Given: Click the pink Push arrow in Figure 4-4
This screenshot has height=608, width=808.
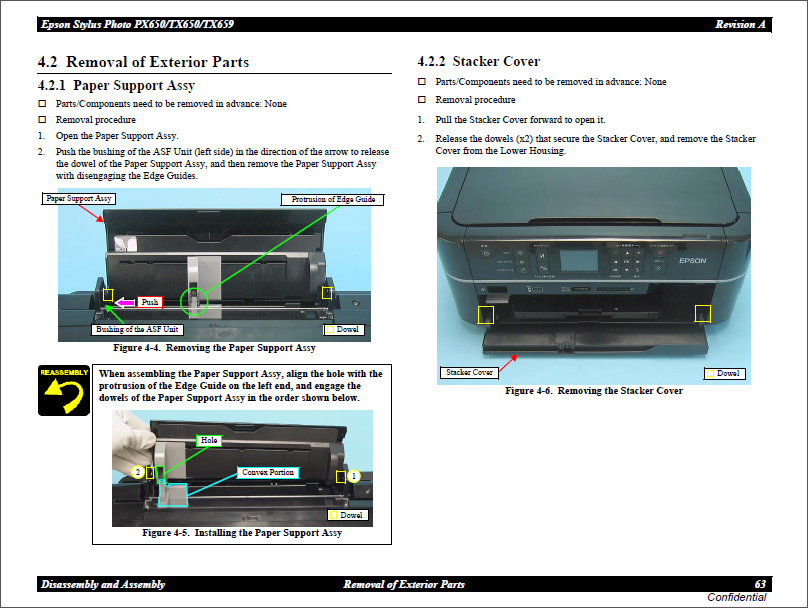Looking at the screenshot, I should pos(125,302).
